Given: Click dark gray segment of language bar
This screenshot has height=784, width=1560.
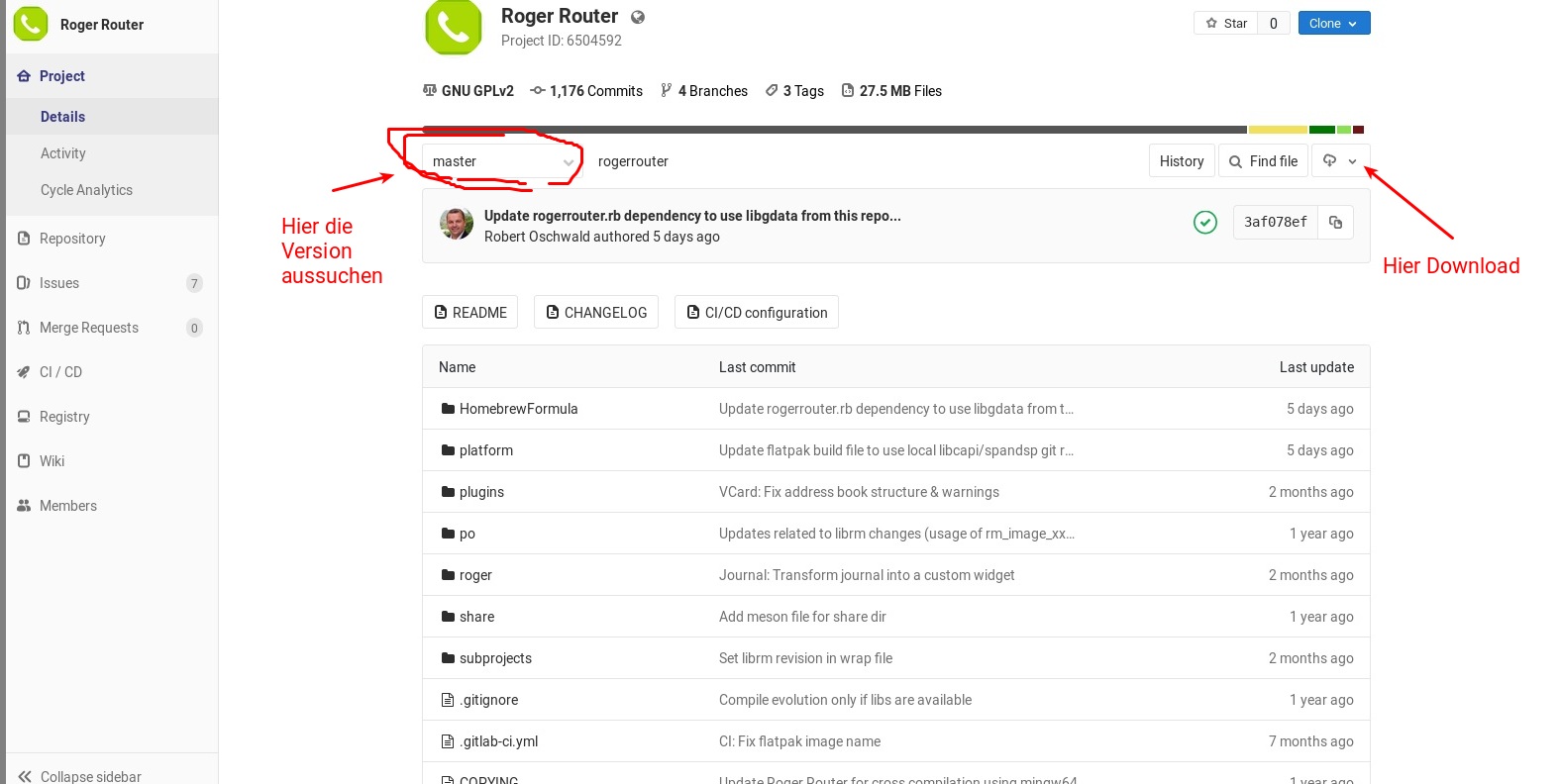Looking at the screenshot, I should pos(834,130).
